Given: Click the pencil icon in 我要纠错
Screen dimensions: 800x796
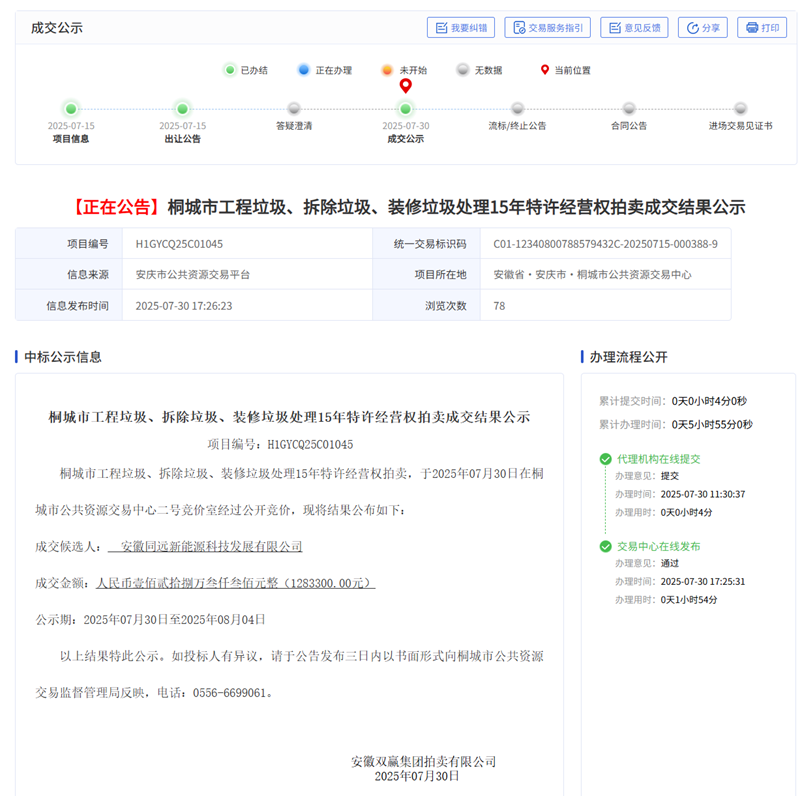Looking at the screenshot, I should coord(441,28).
